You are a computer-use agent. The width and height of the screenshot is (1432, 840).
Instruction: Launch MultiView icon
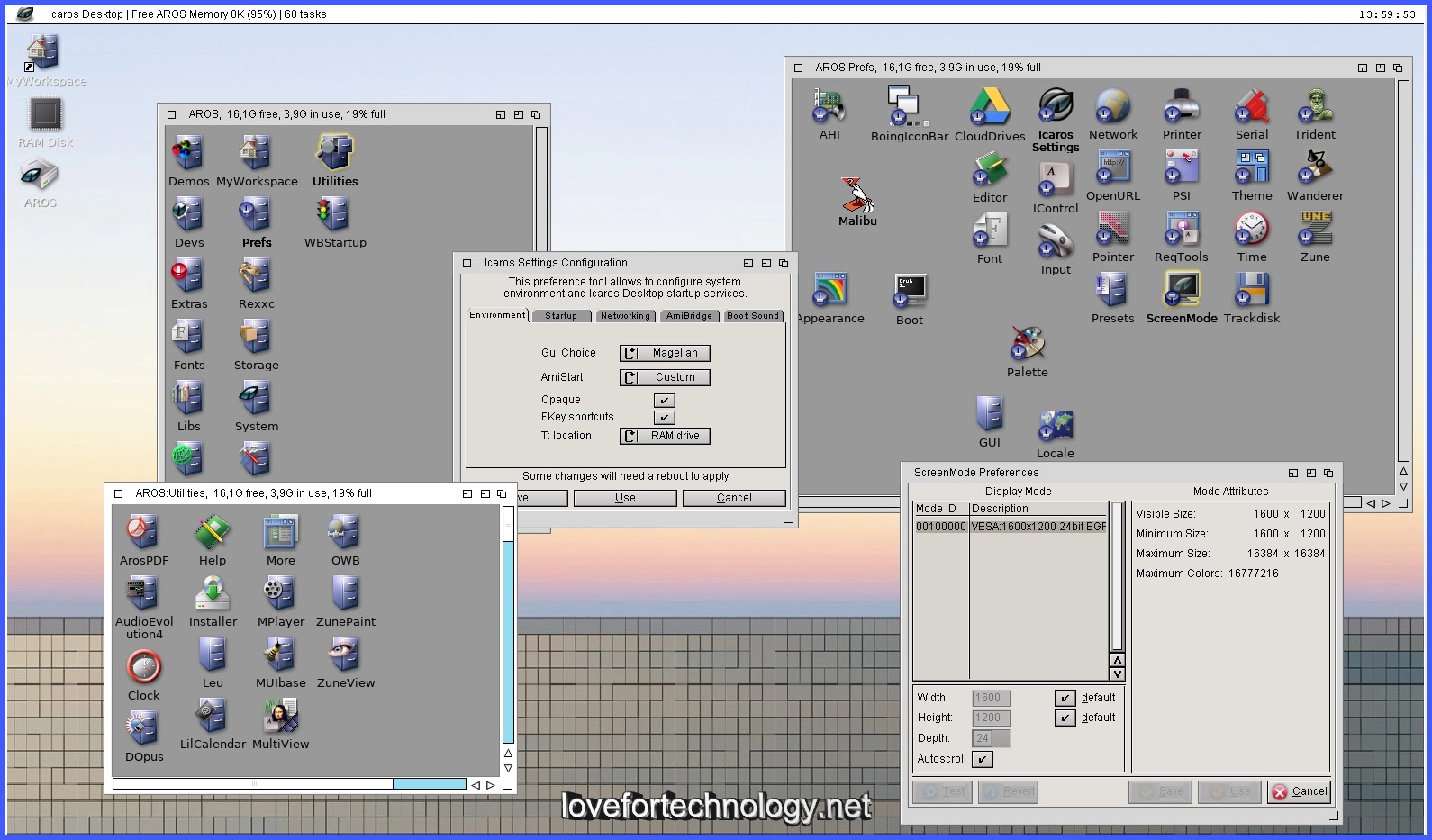point(280,717)
